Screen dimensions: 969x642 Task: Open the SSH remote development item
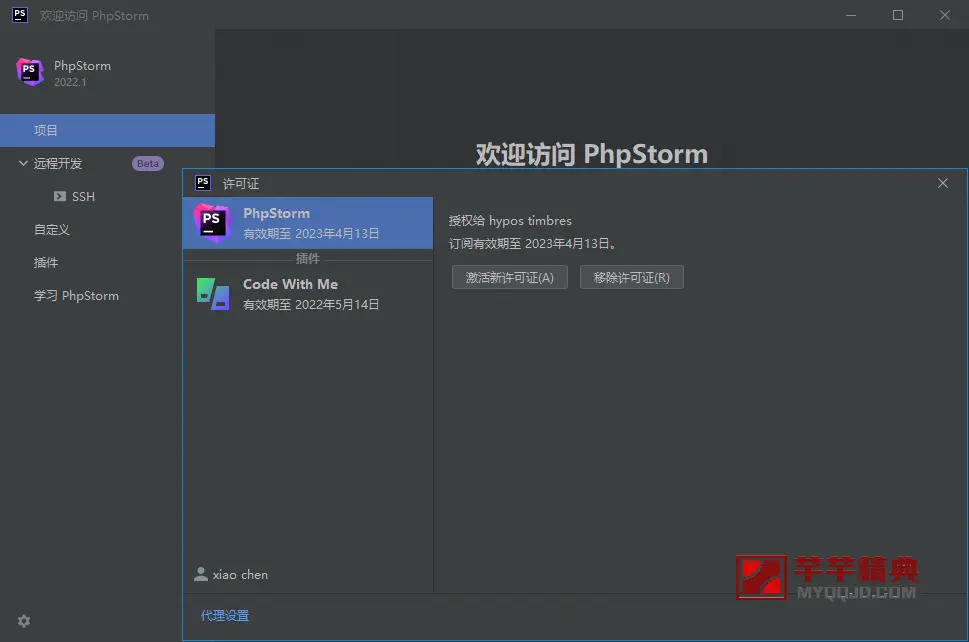83,196
